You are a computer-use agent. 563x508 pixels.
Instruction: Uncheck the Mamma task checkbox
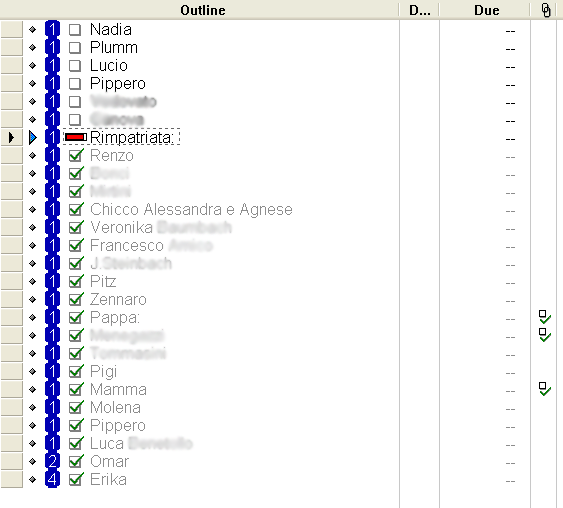76,389
